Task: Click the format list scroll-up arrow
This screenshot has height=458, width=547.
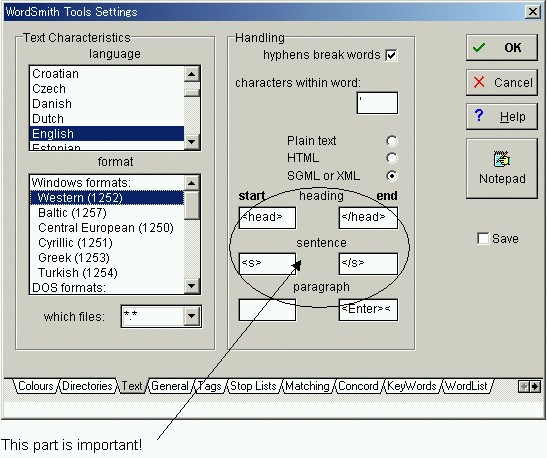Action: point(192,183)
